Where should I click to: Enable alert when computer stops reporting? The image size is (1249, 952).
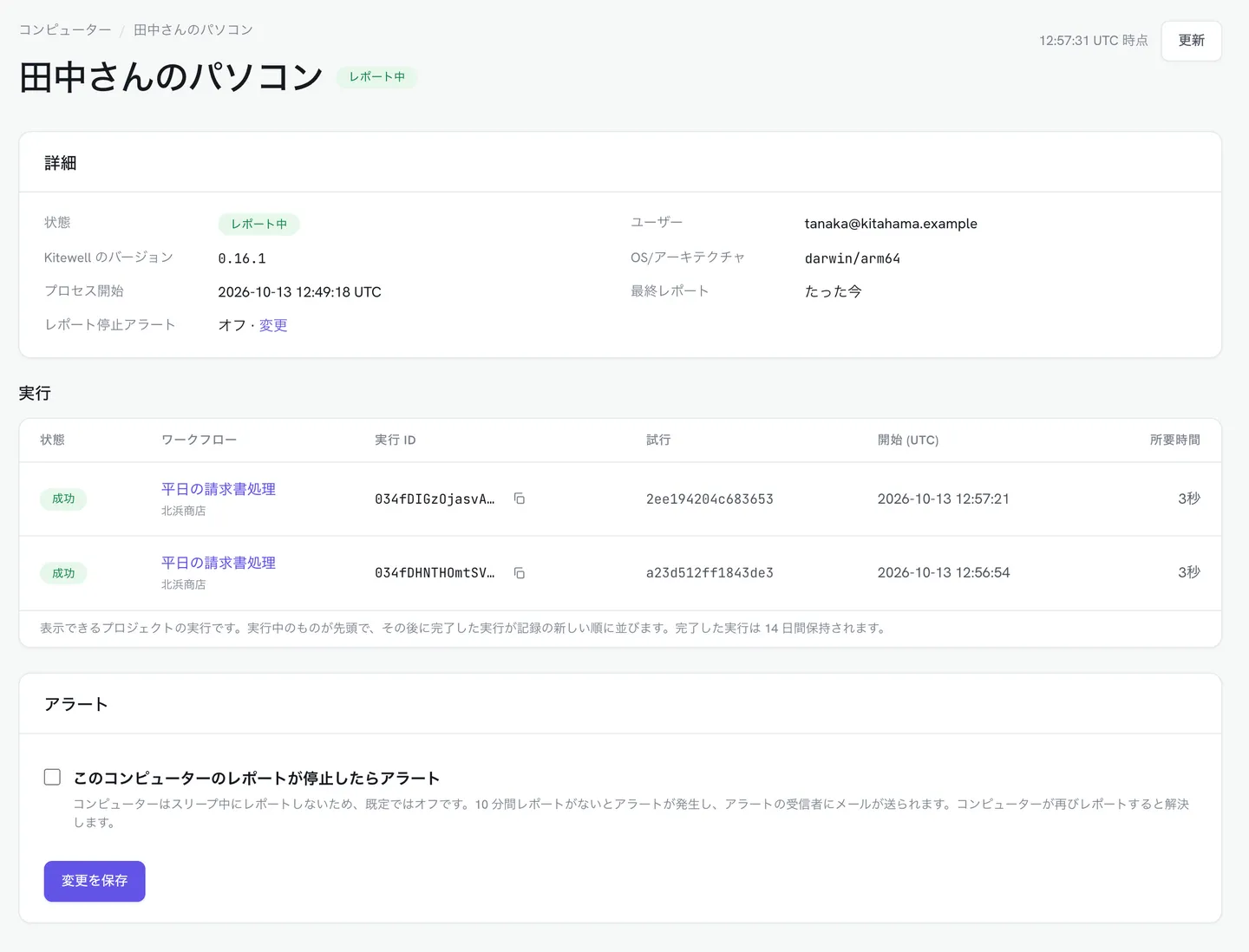[x=53, y=777]
